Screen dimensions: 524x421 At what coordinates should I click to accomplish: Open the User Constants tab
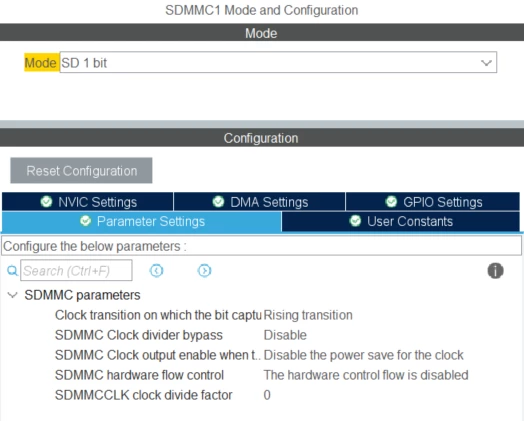(x=401, y=221)
